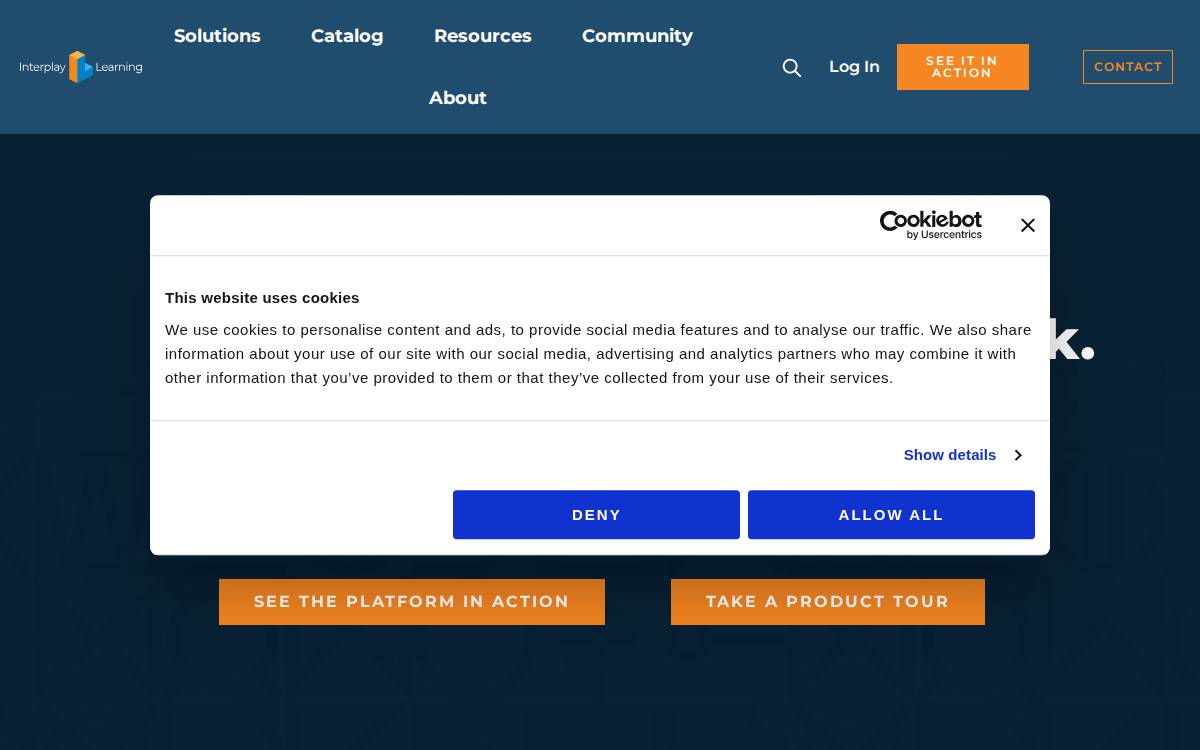Open the site search magnifier icon
The image size is (1200, 750).
792,68
